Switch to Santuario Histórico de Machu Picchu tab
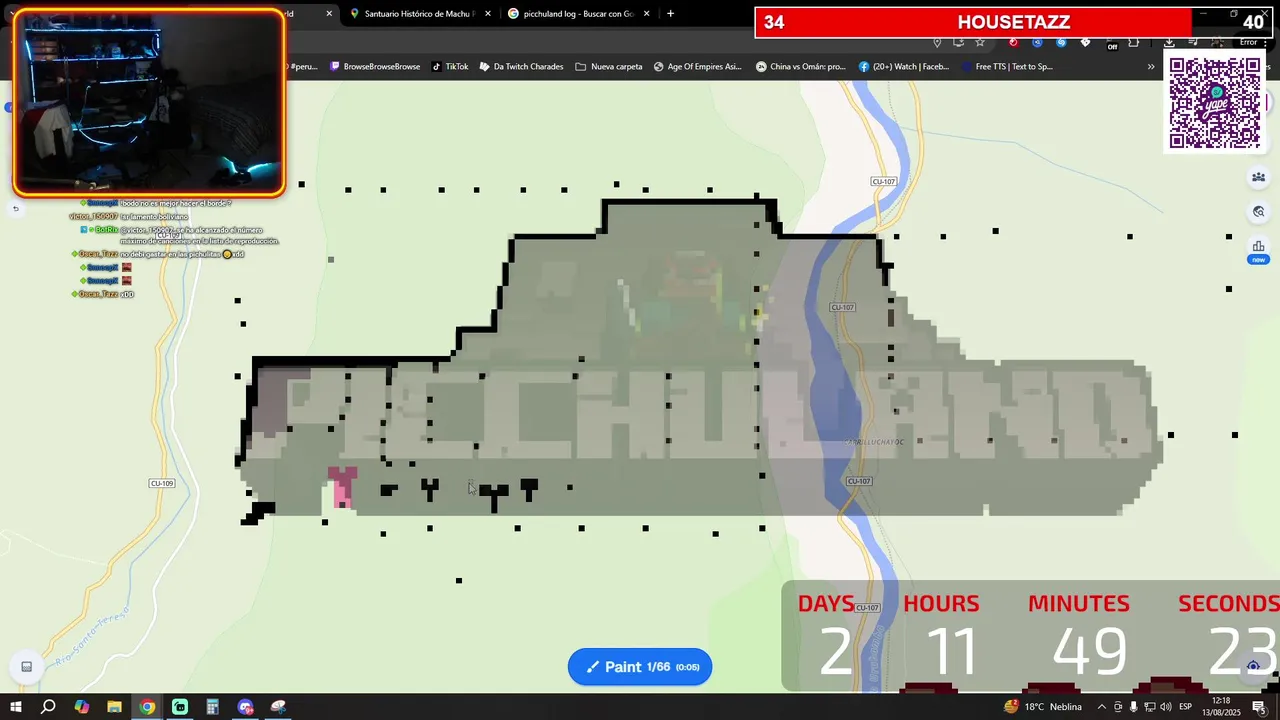1280x720 pixels. pos(420,14)
